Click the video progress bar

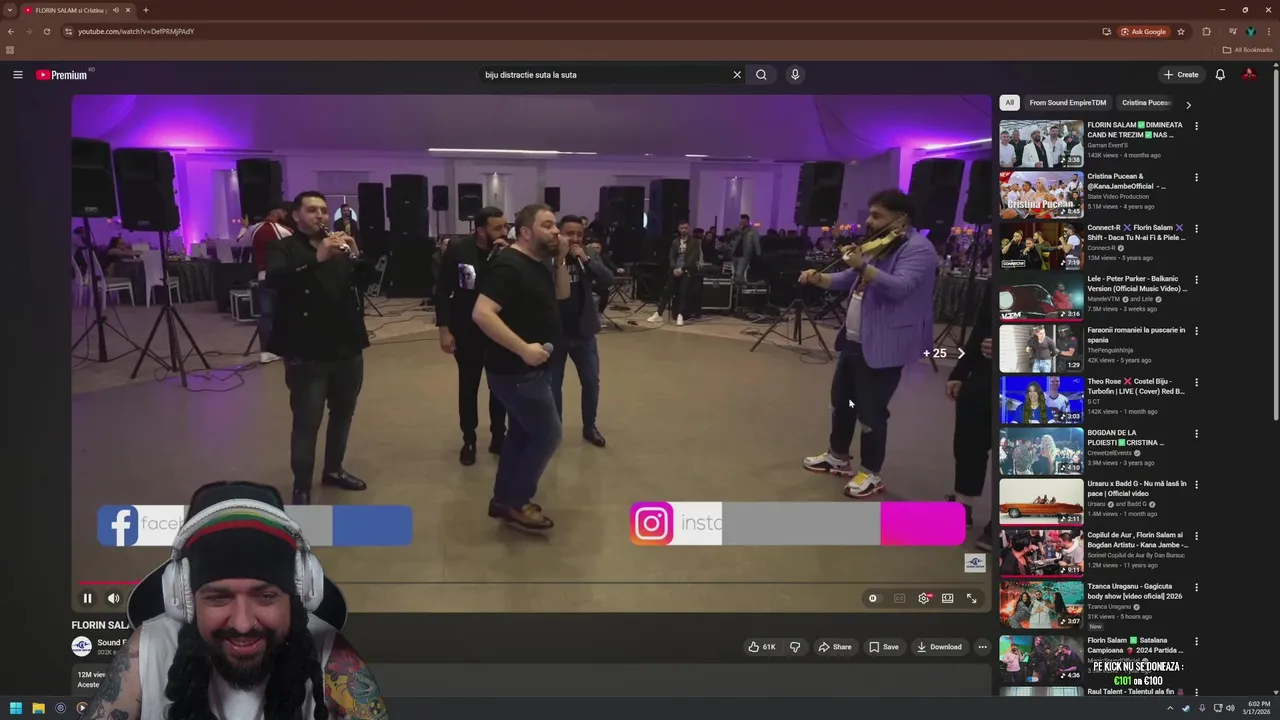[x=531, y=582]
